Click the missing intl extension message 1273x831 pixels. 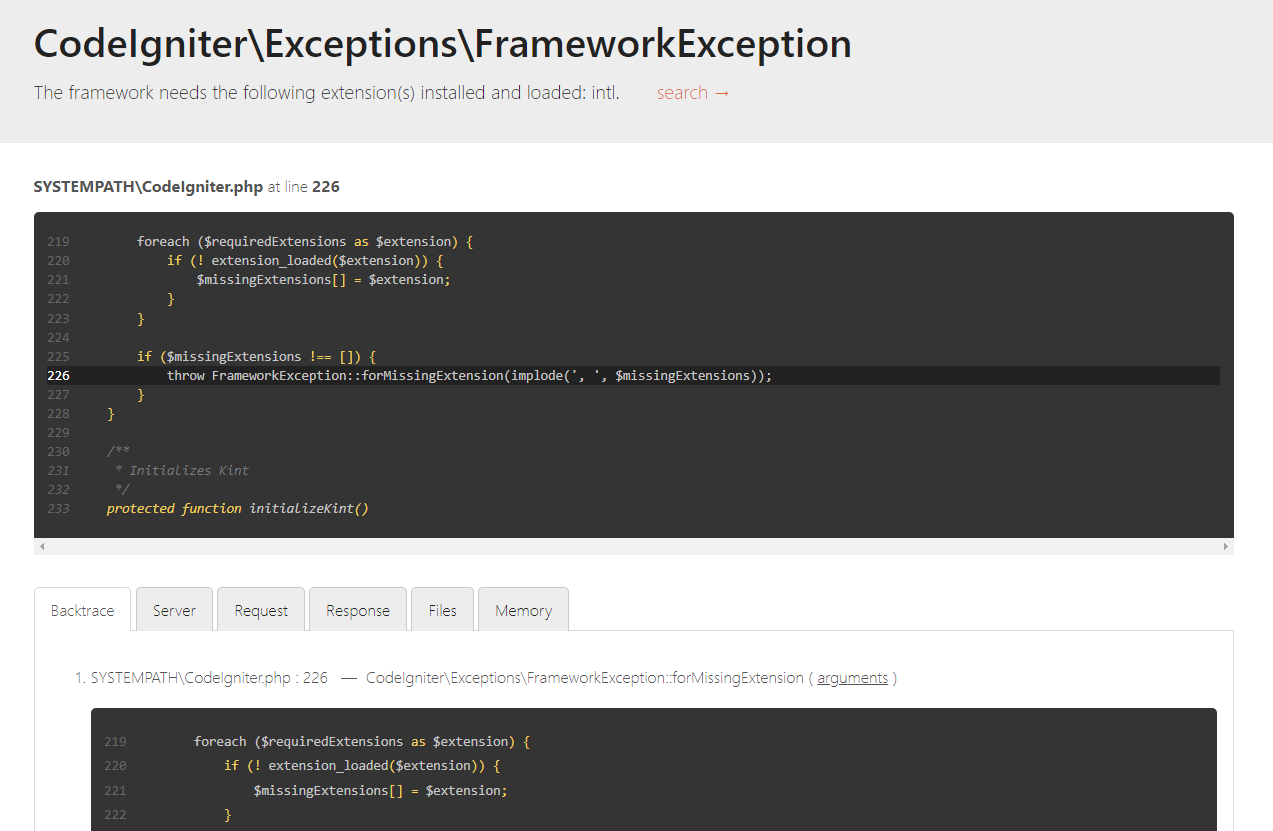click(327, 93)
